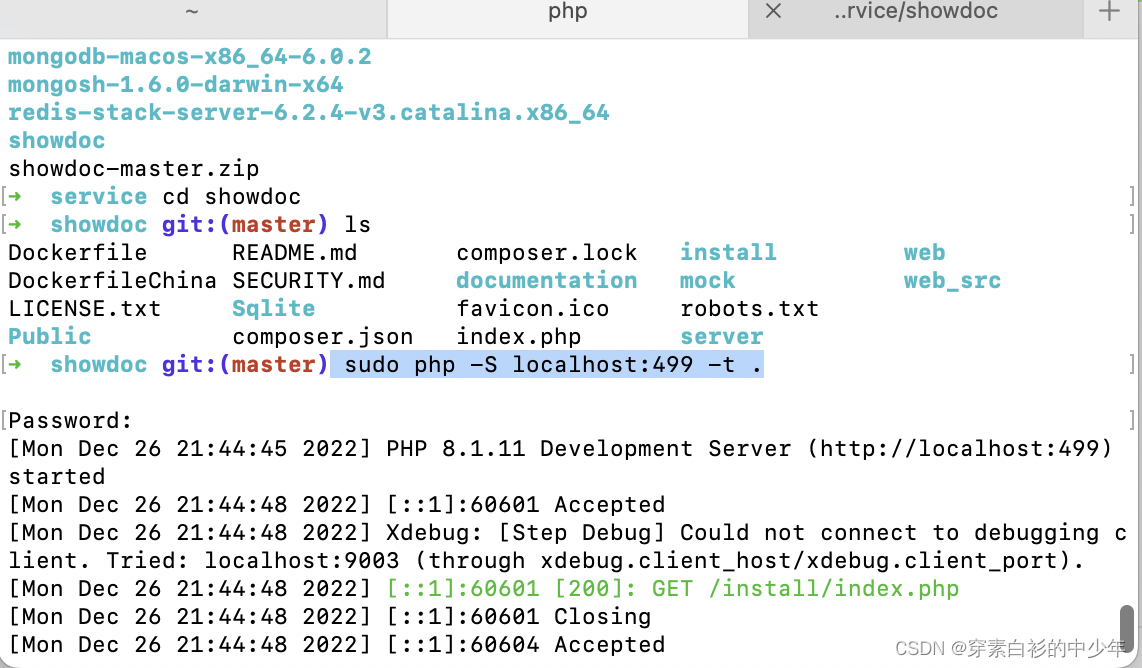
Task: Click the Password: prompt line
Action: (67, 420)
